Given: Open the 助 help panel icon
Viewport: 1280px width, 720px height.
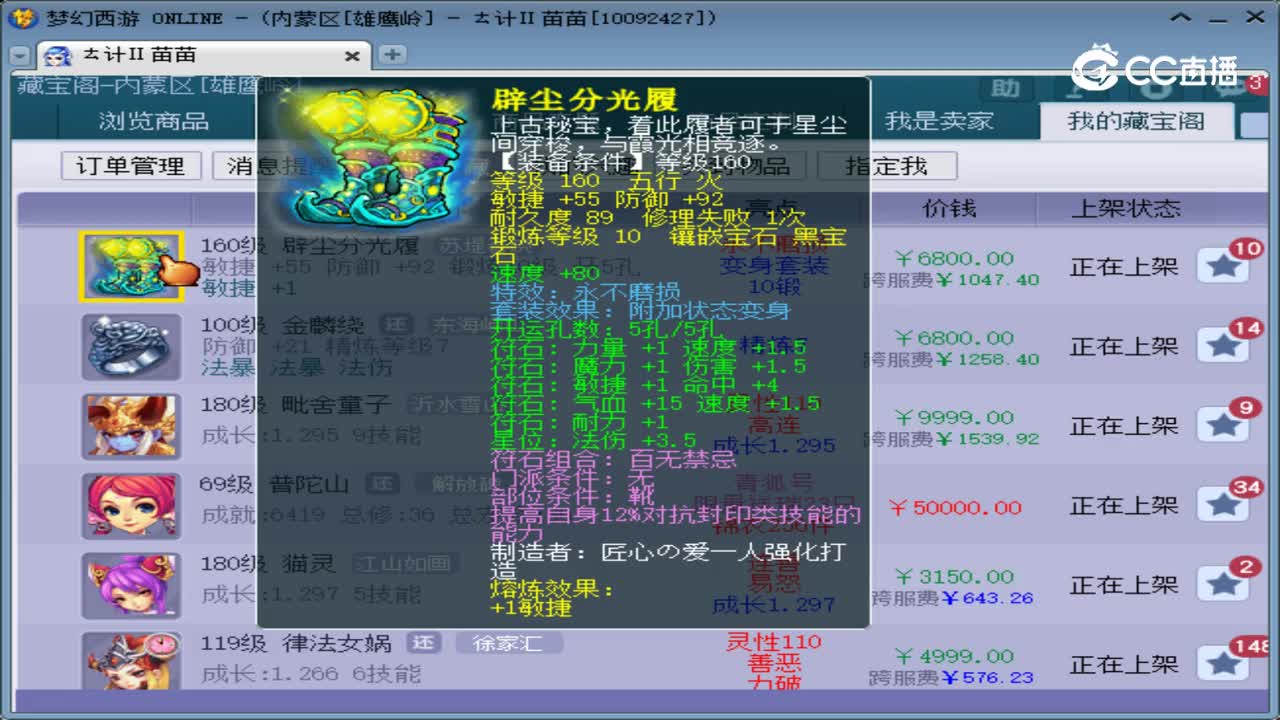Looking at the screenshot, I should click(1006, 89).
